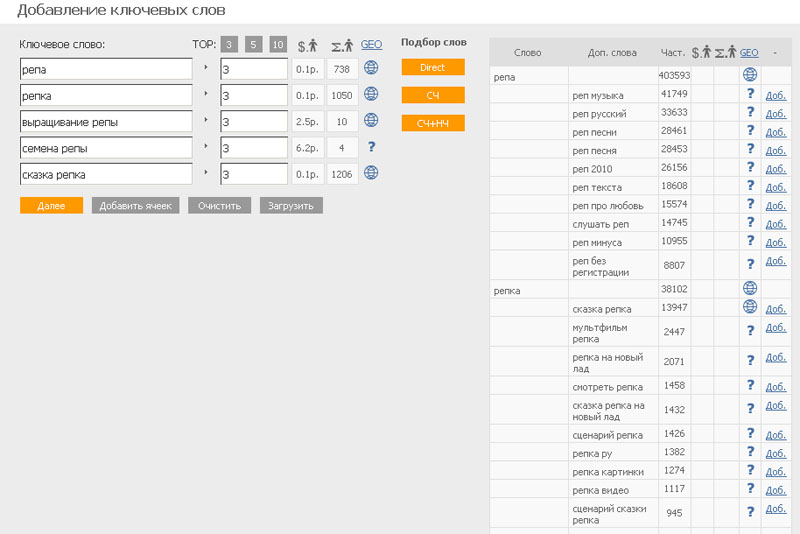
Task: Click the 6.2р. price value
Action: pyautogui.click(x=307, y=148)
